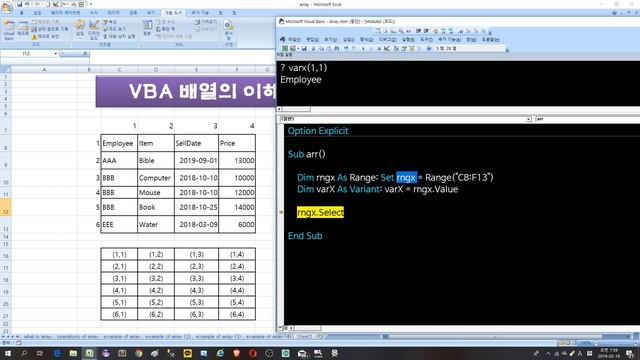Open Object Browser from VBE toolbar

click(x=411, y=48)
